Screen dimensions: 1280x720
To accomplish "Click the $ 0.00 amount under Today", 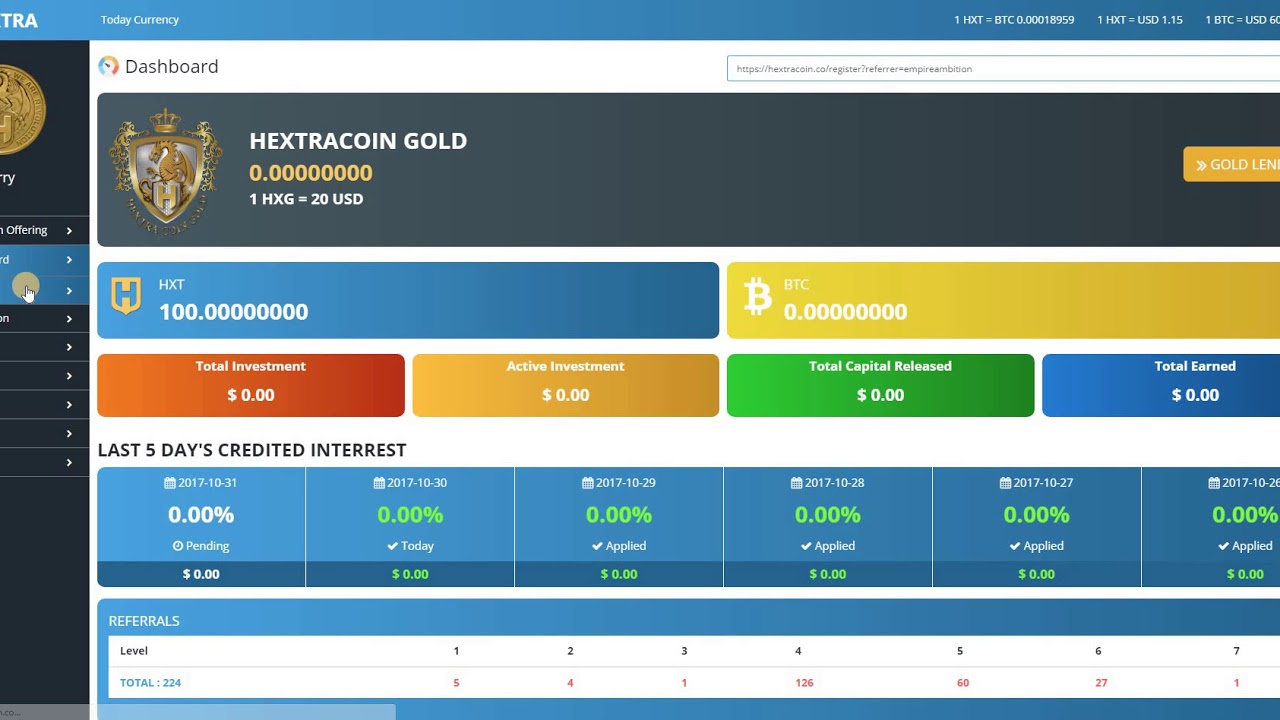I will 410,574.
